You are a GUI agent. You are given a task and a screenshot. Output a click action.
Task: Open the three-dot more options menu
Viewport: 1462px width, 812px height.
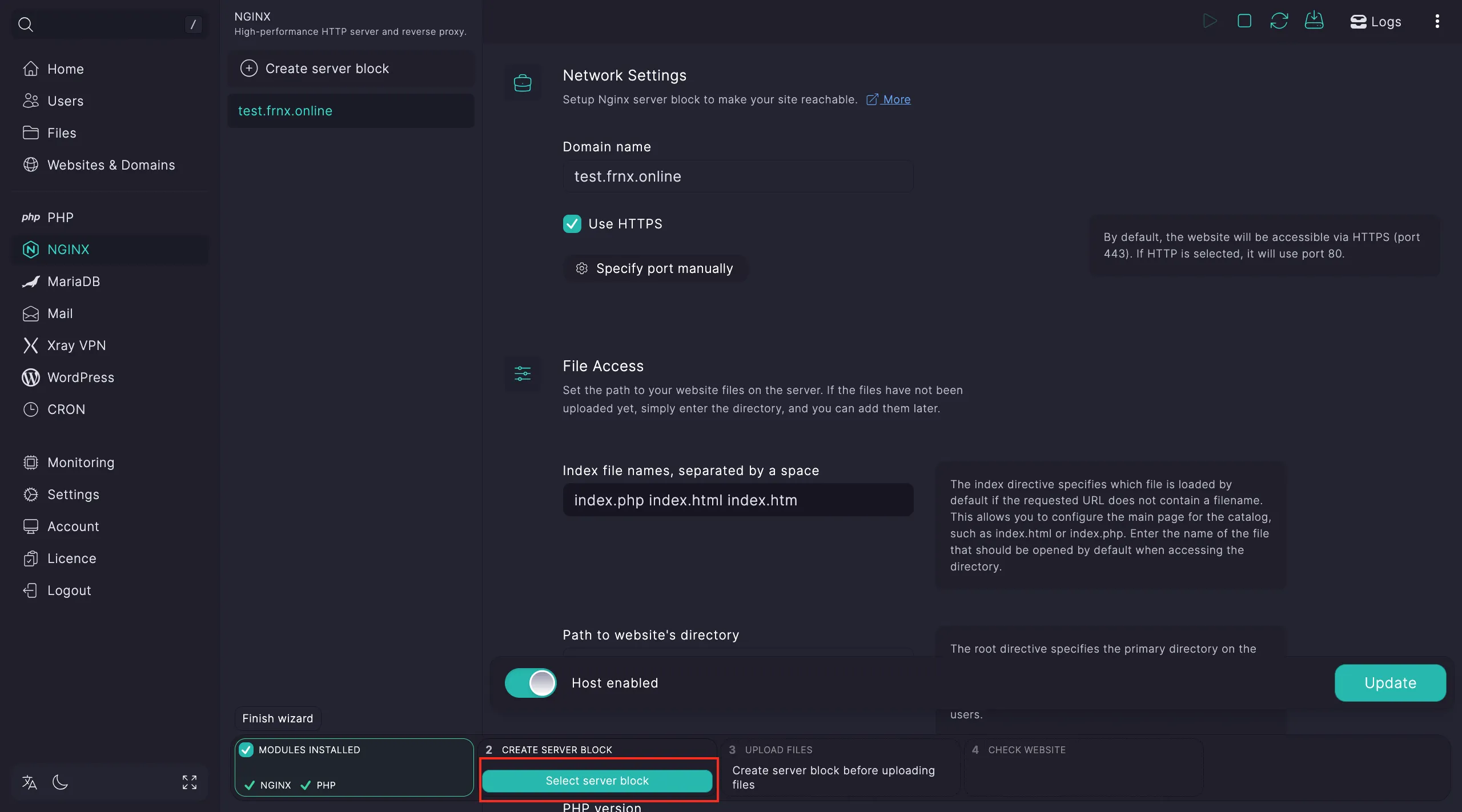pyautogui.click(x=1437, y=21)
